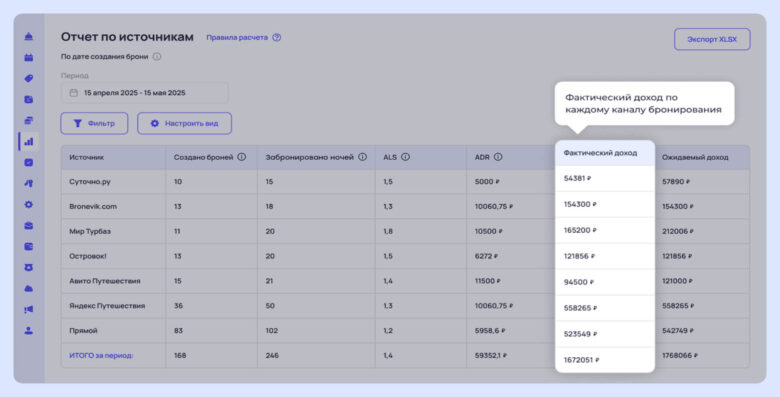Select the 'Мир Турбаз' source row
780x397 pixels.
pos(405,231)
